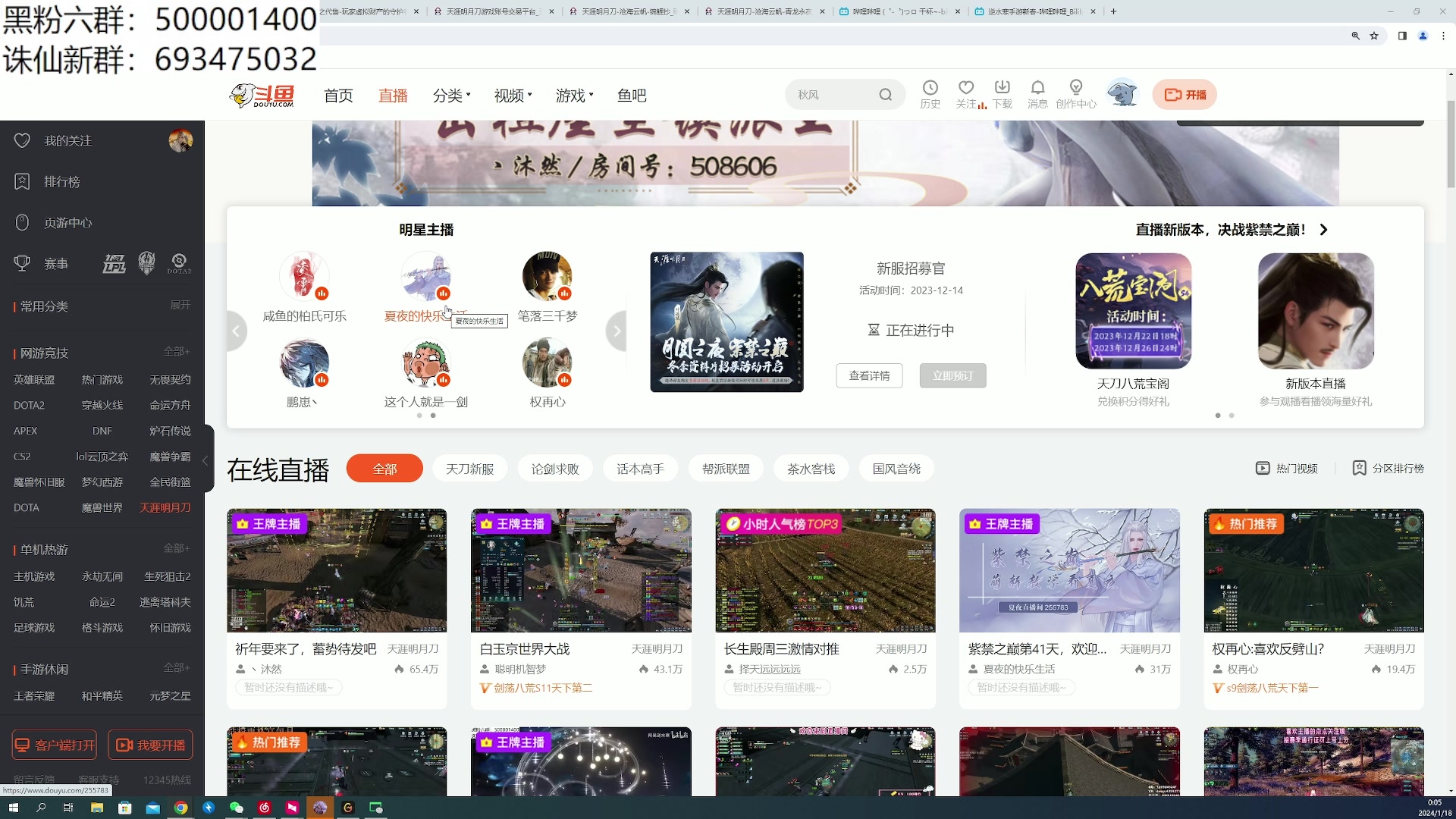1456x819 pixels.
Task: Click the 立即预订 button
Action: tap(952, 375)
